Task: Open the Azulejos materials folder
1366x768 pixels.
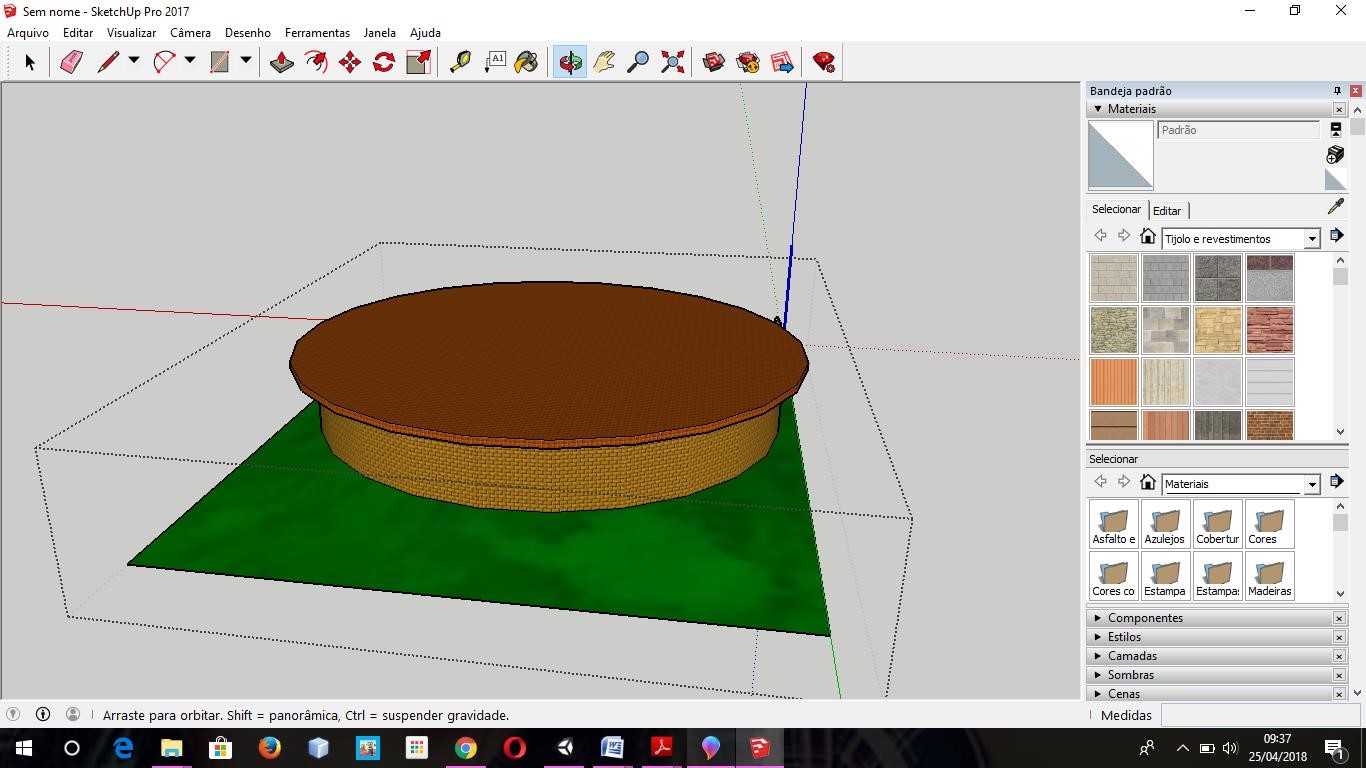Action: tap(1165, 525)
